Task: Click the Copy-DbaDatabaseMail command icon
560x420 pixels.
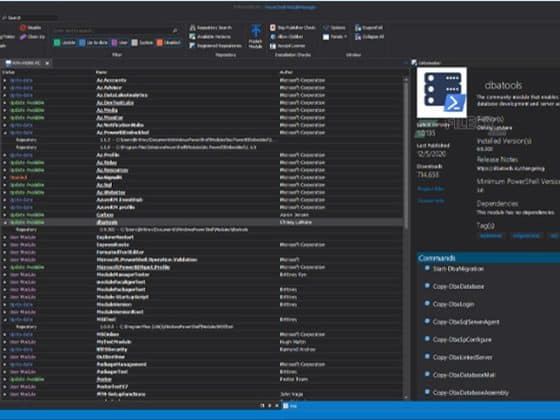Action: 427,374
